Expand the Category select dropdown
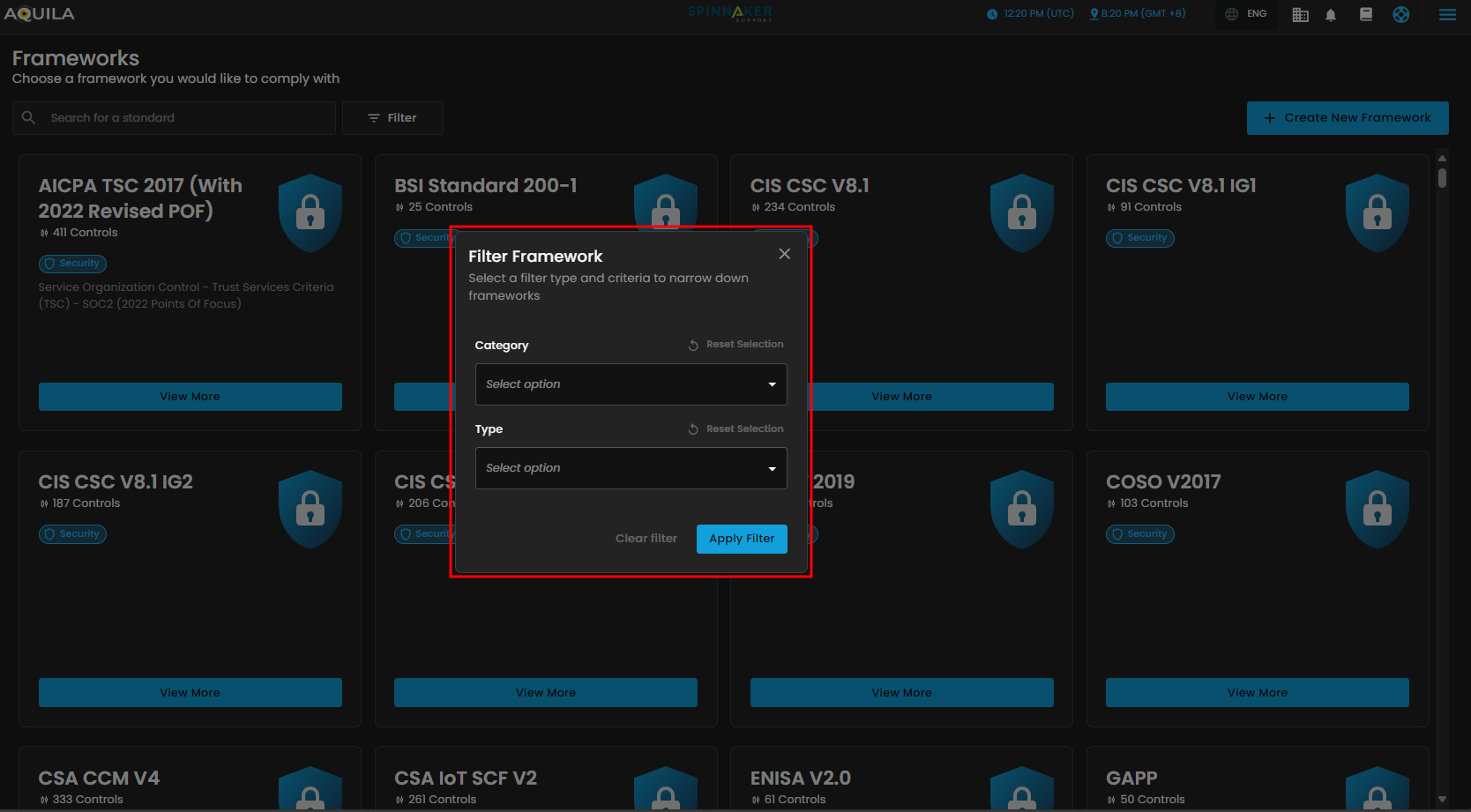 (631, 384)
